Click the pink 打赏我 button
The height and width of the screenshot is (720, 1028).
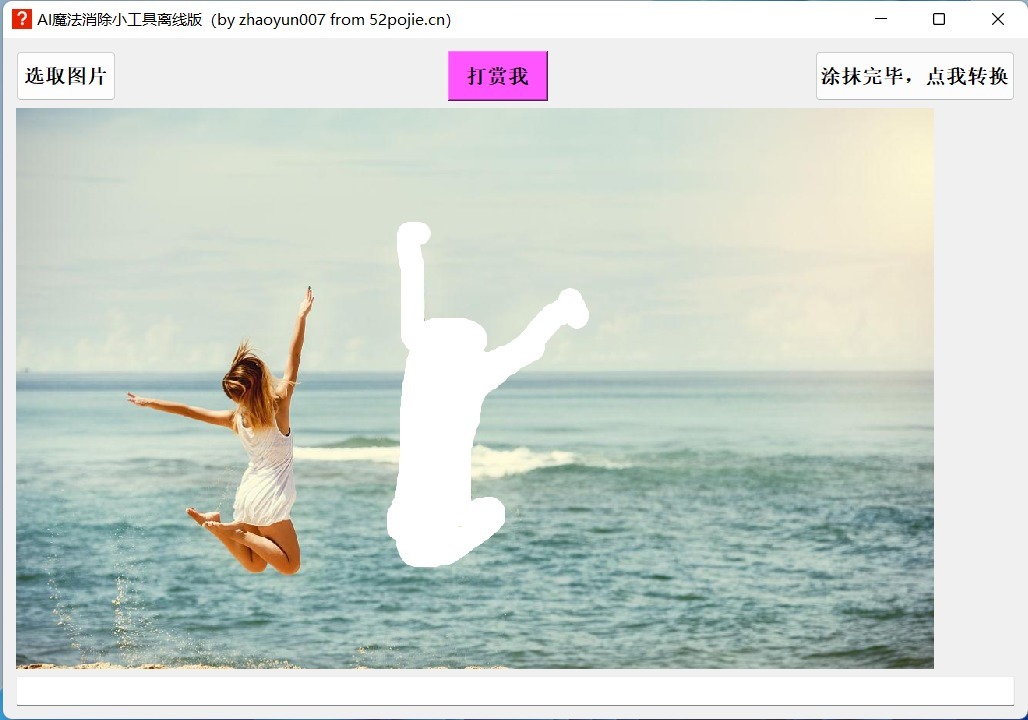click(x=498, y=76)
